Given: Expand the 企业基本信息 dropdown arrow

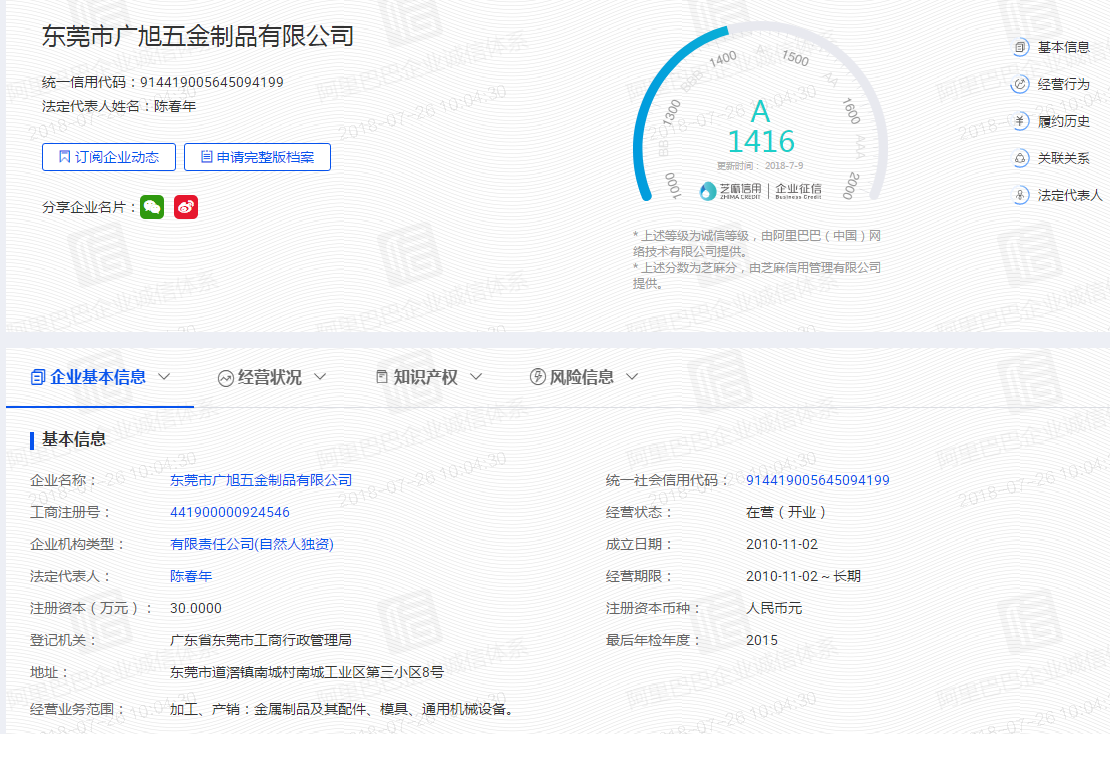Looking at the screenshot, I should point(165,377).
